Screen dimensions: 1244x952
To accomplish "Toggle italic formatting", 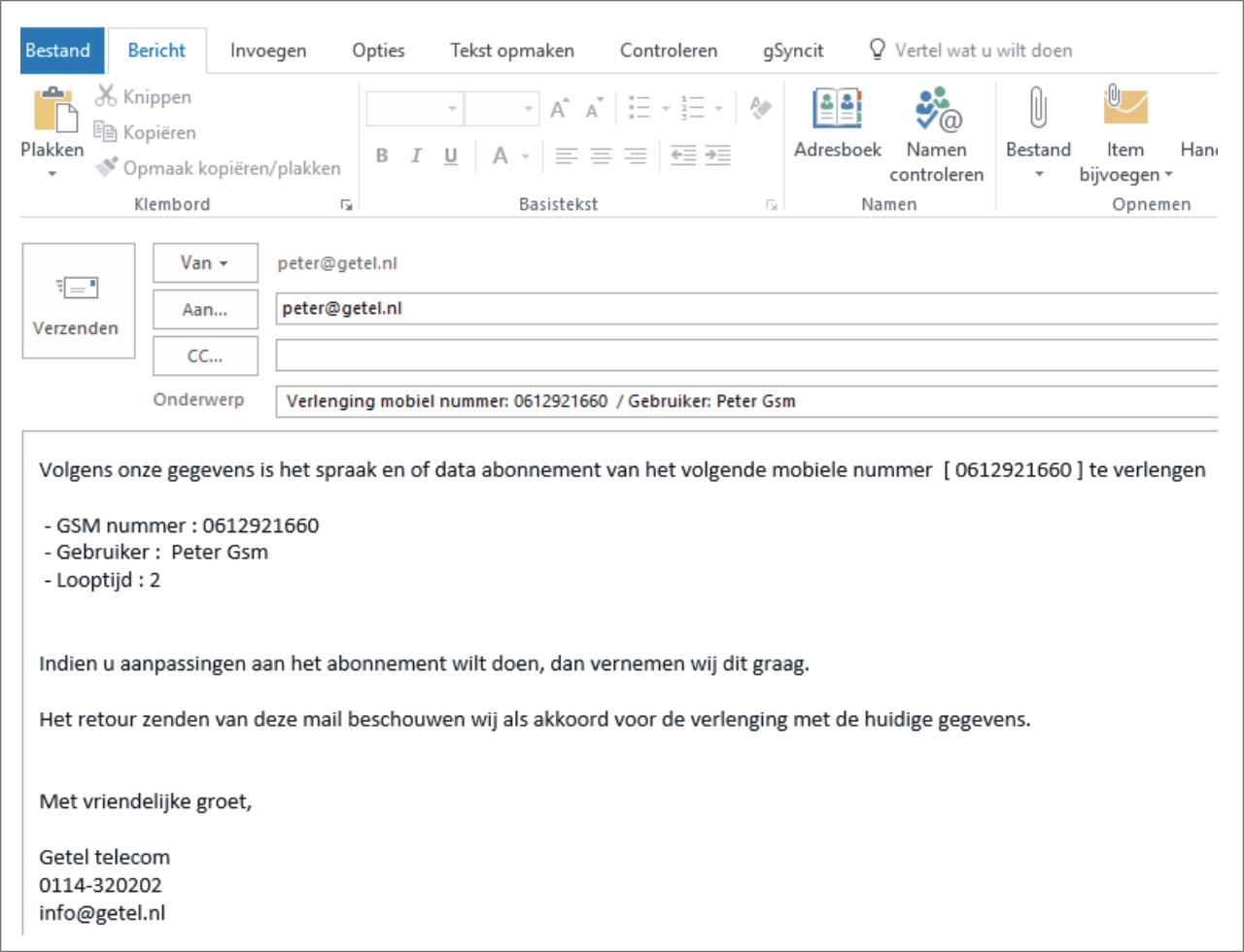I will click(416, 156).
